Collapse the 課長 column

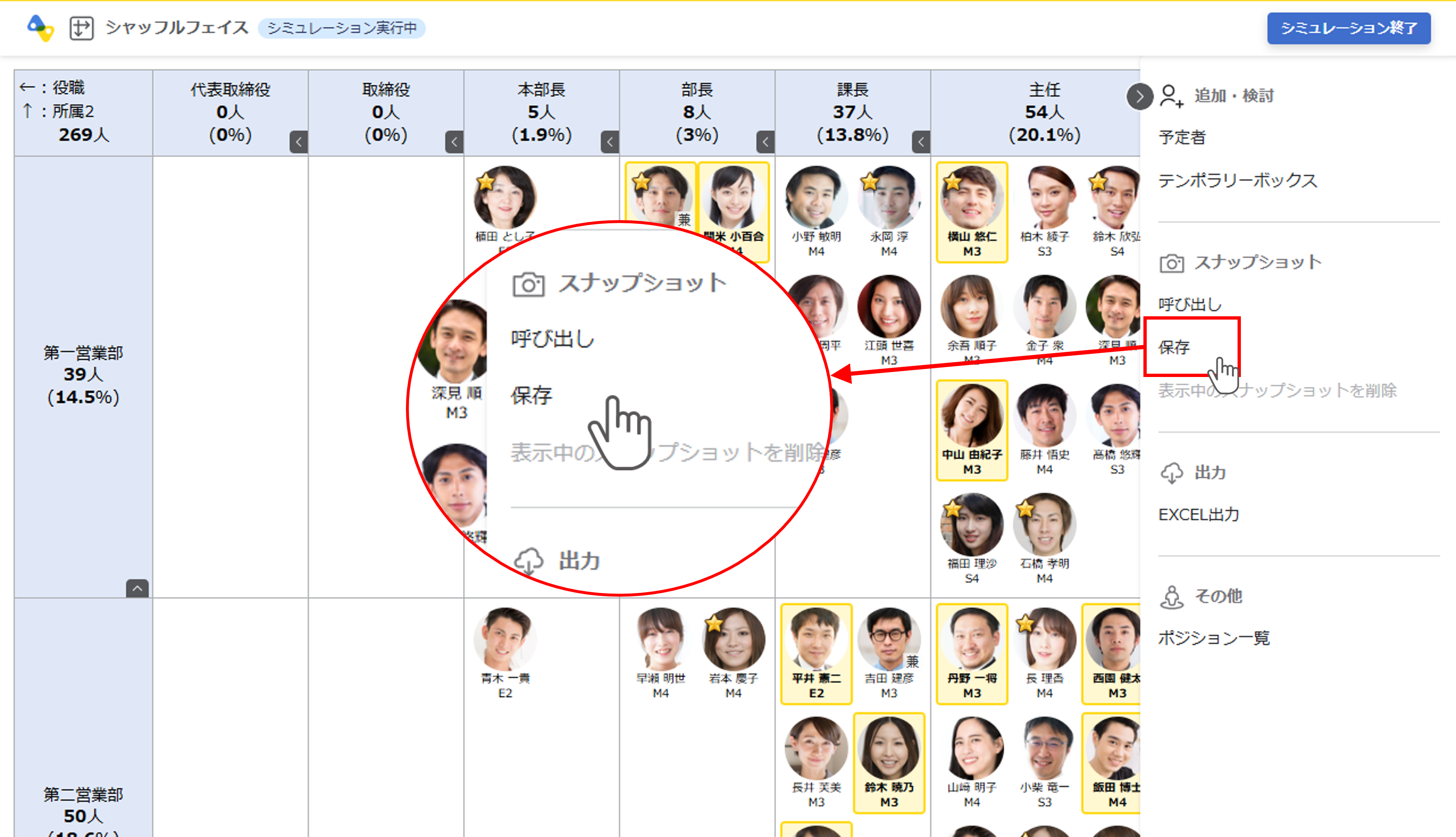click(x=921, y=141)
